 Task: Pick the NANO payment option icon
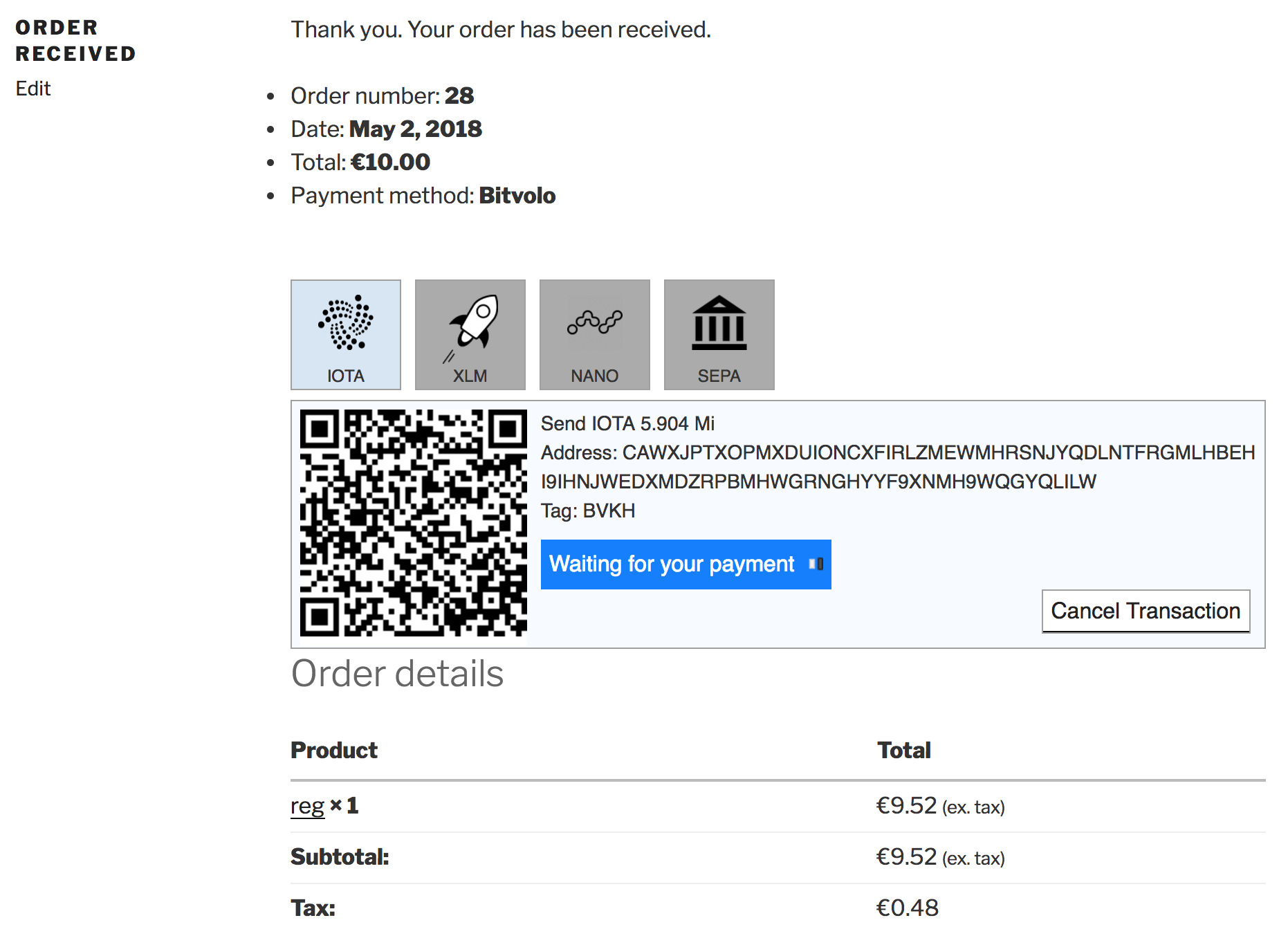(x=595, y=322)
